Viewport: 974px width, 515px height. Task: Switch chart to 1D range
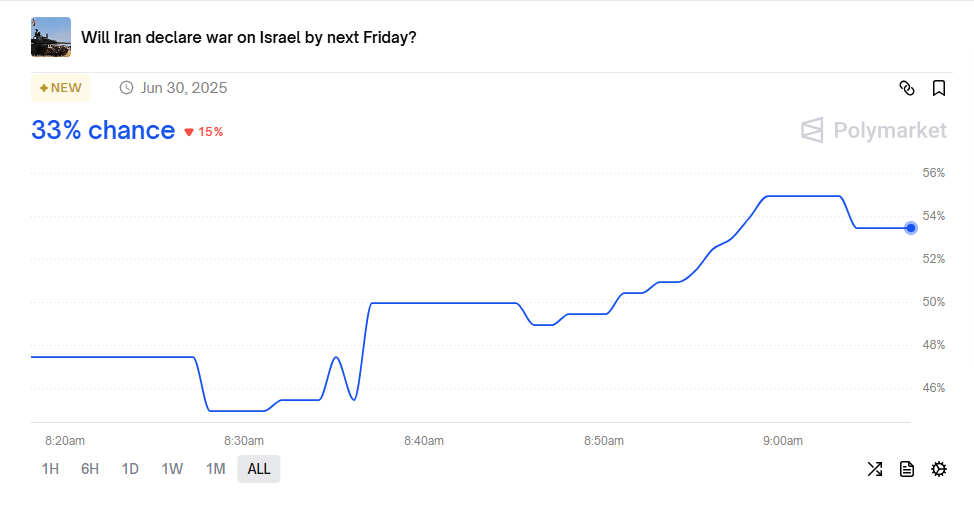(130, 469)
